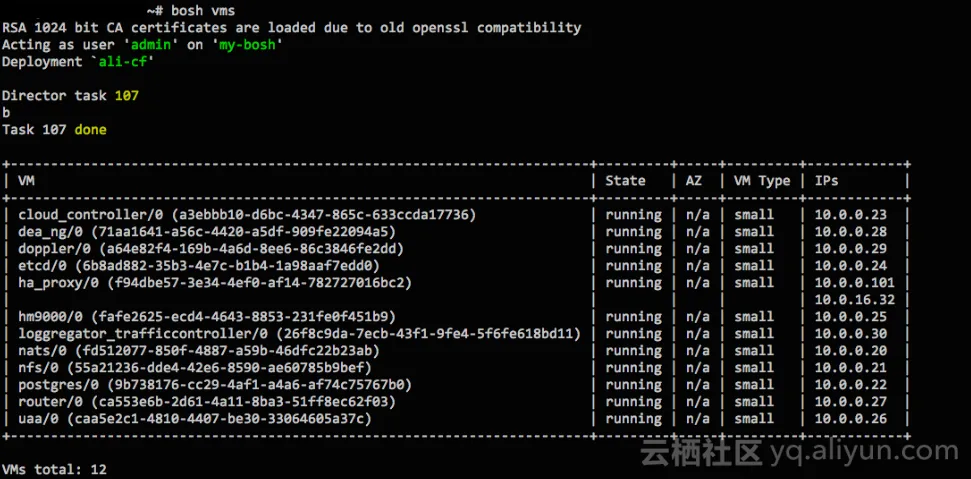Viewport: 971px width, 479px height.
Task: Click the 'VM' column header
Action: point(26,181)
